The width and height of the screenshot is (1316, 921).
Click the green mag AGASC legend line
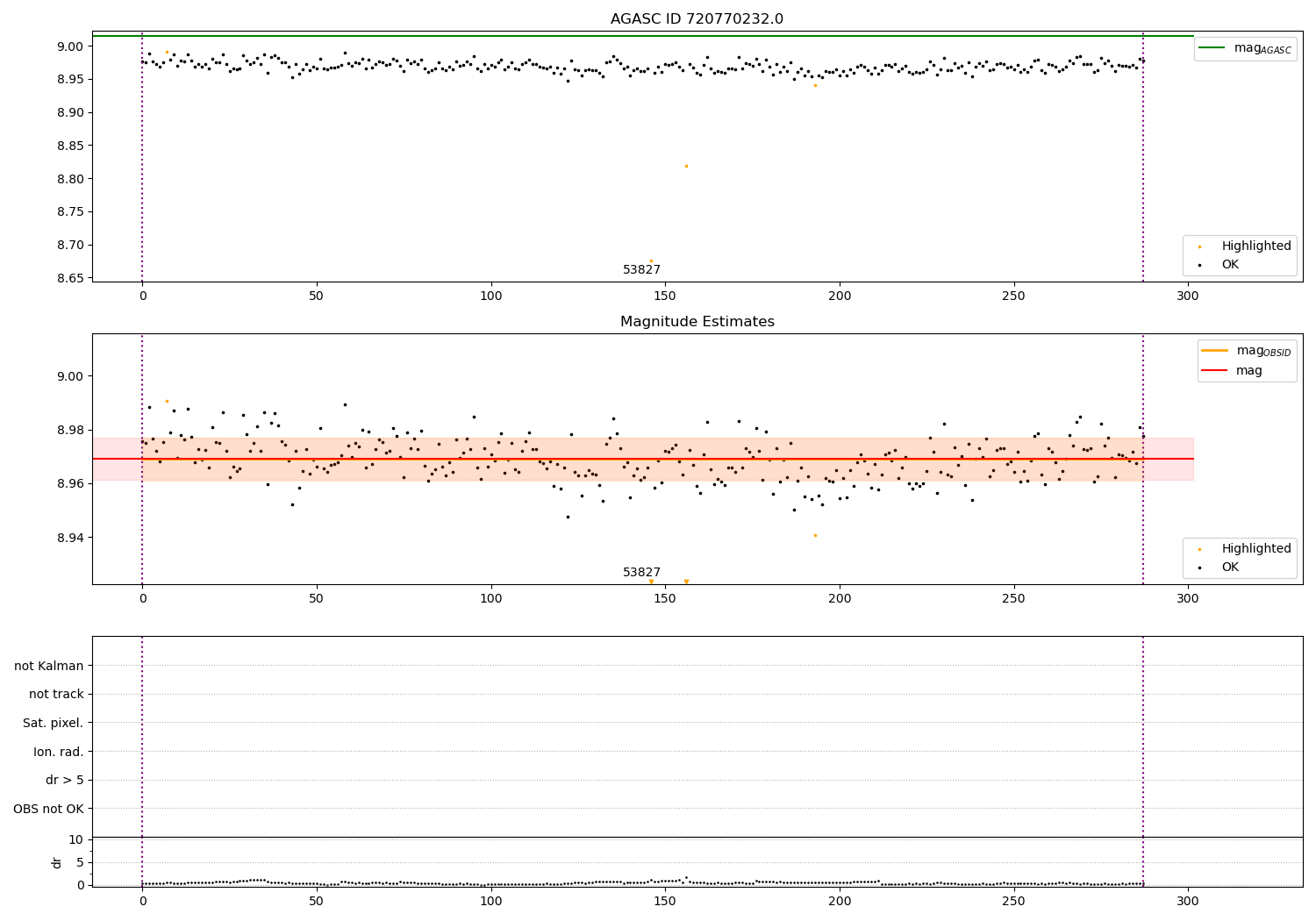pyautogui.click(x=1212, y=48)
